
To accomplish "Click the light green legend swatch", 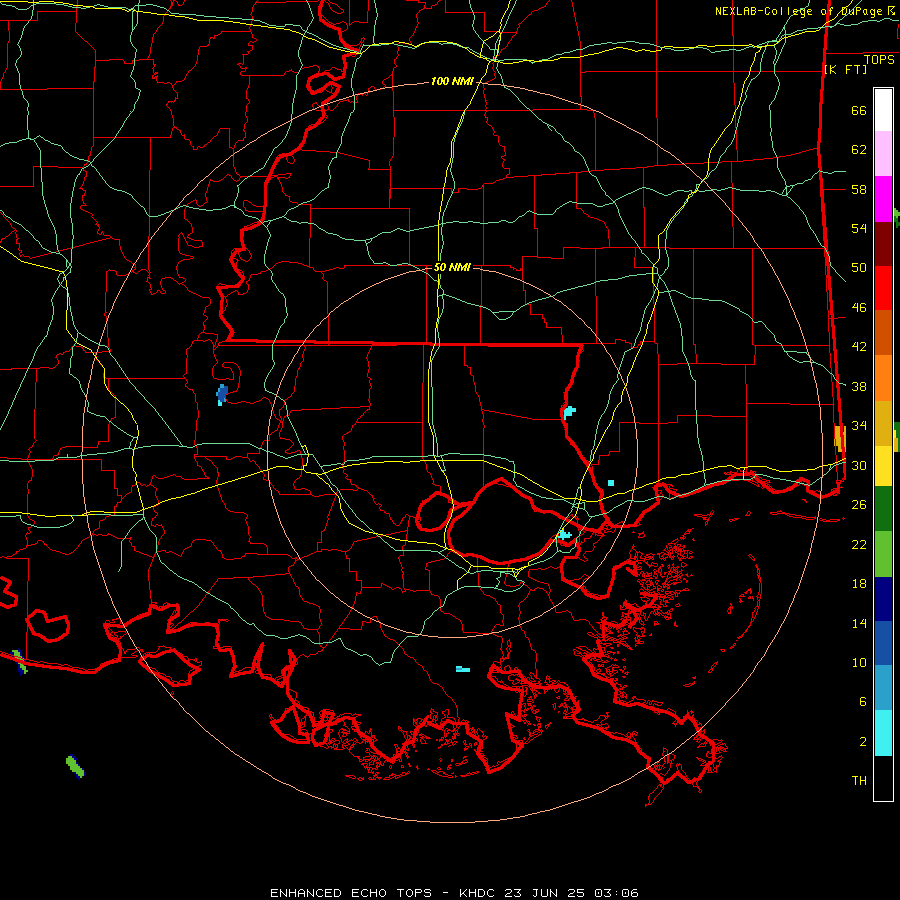I will 883,554.
